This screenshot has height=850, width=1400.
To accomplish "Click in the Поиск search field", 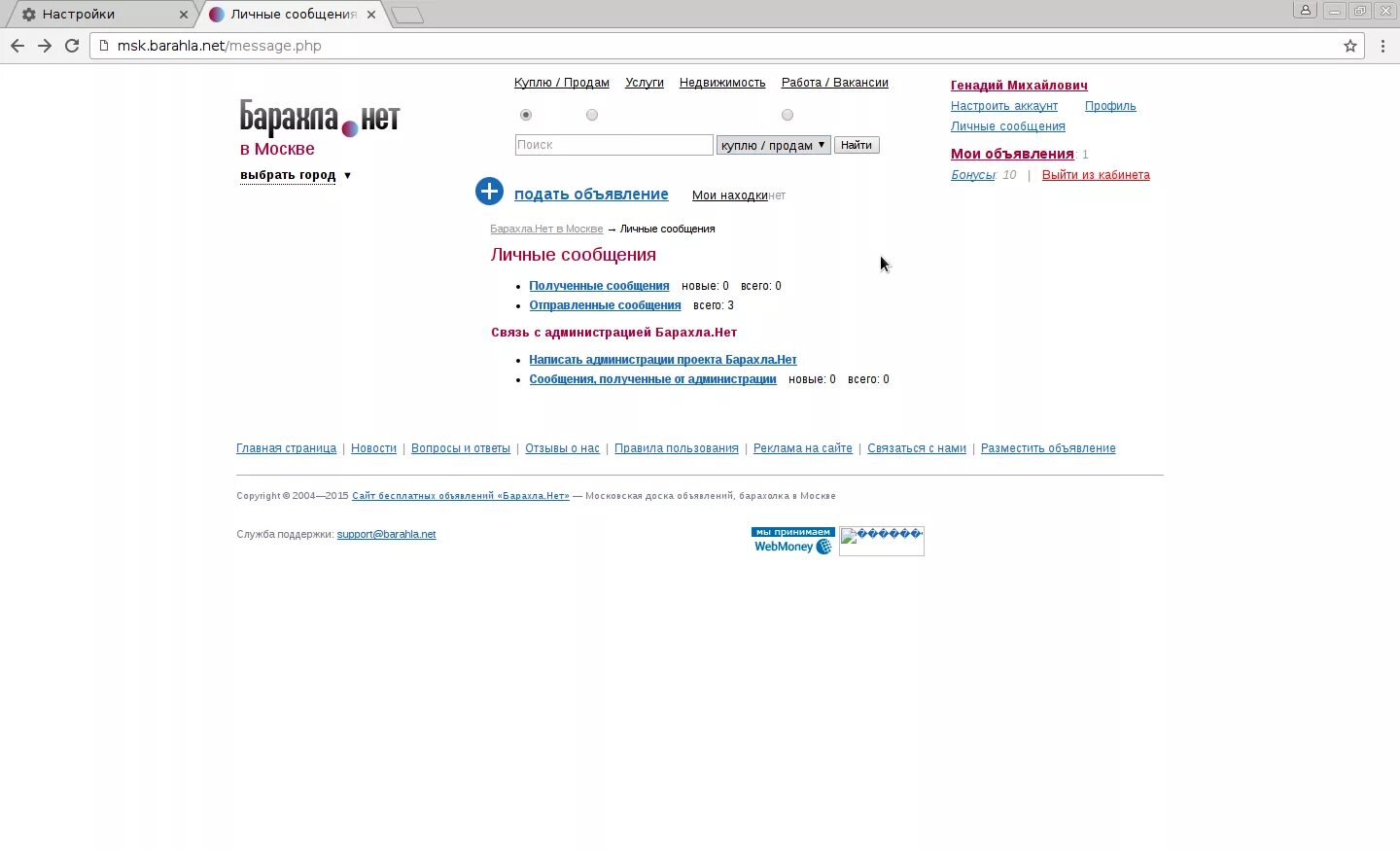I will 614,145.
